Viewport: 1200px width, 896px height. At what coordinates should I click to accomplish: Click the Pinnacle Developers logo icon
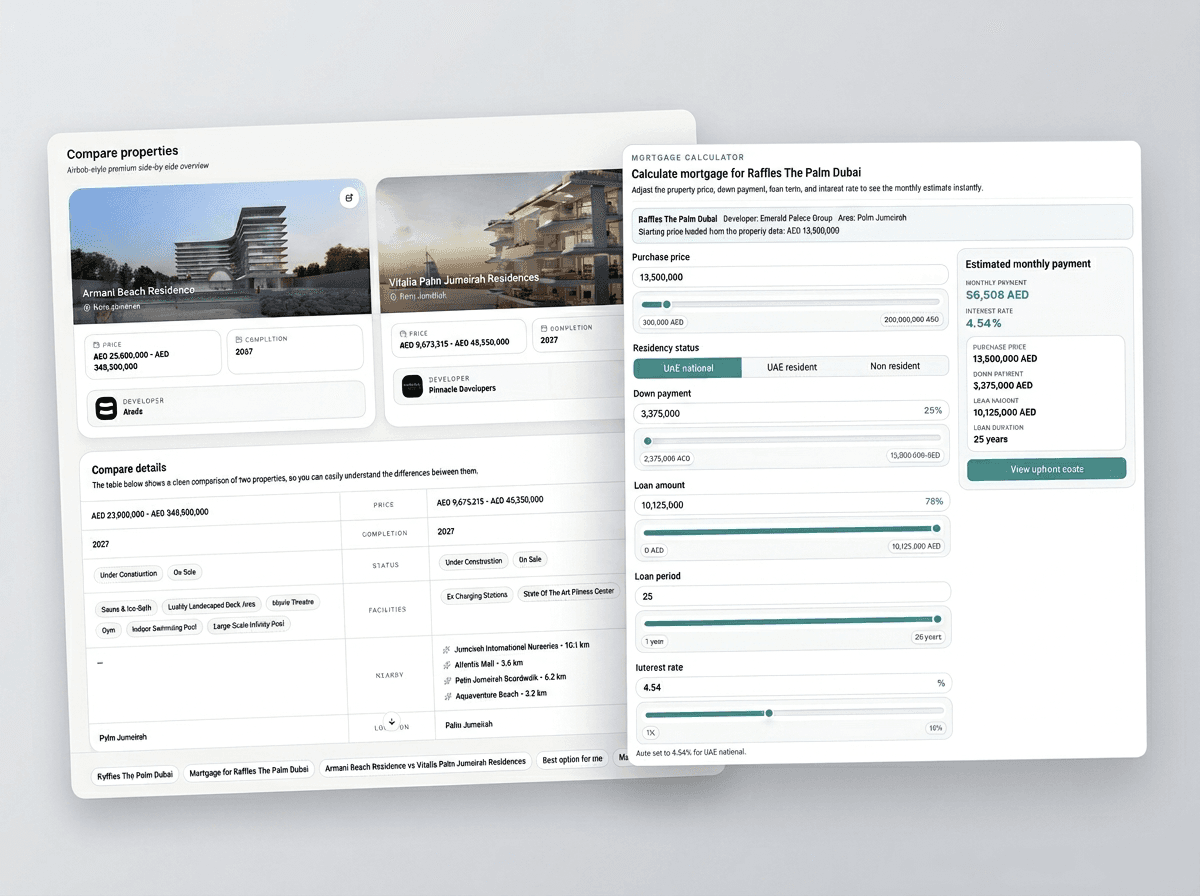[x=412, y=385]
